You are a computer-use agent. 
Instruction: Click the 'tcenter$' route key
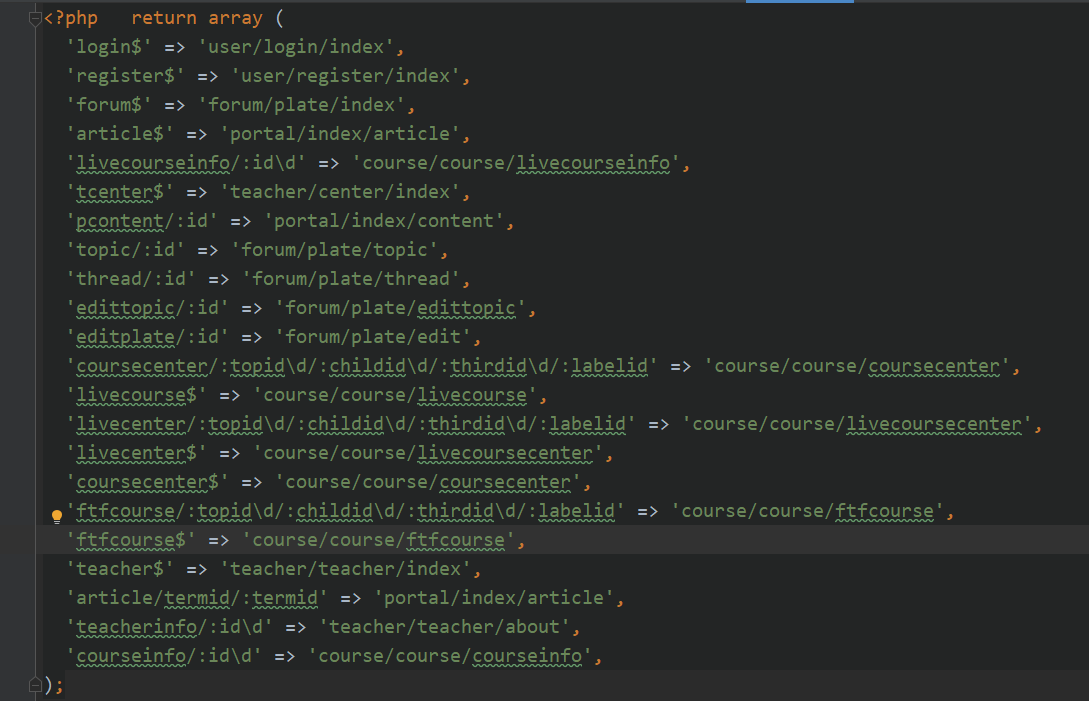coord(120,192)
